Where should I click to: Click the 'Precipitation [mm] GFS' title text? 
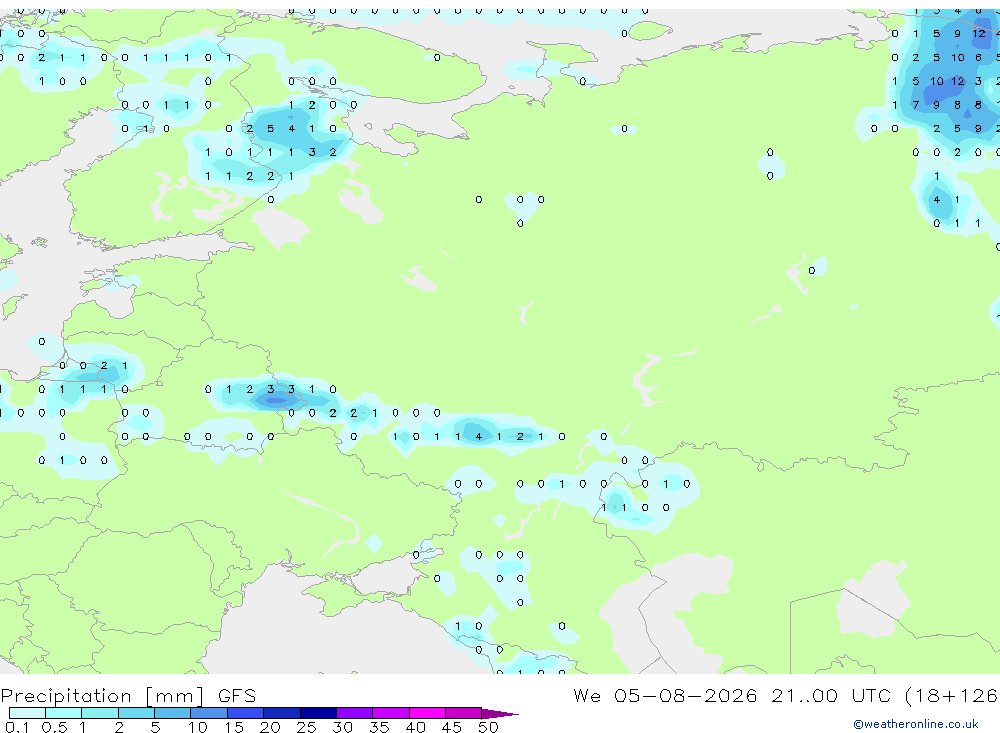[128, 696]
